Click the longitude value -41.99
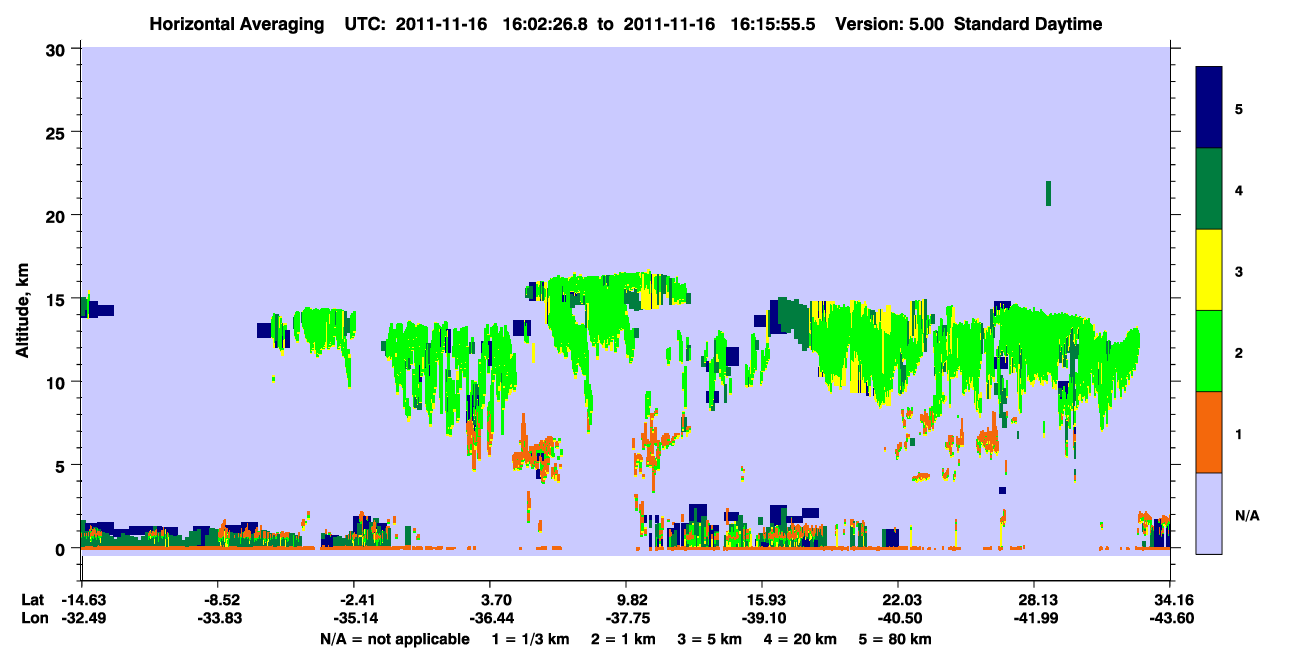 pyautogui.click(x=1034, y=619)
